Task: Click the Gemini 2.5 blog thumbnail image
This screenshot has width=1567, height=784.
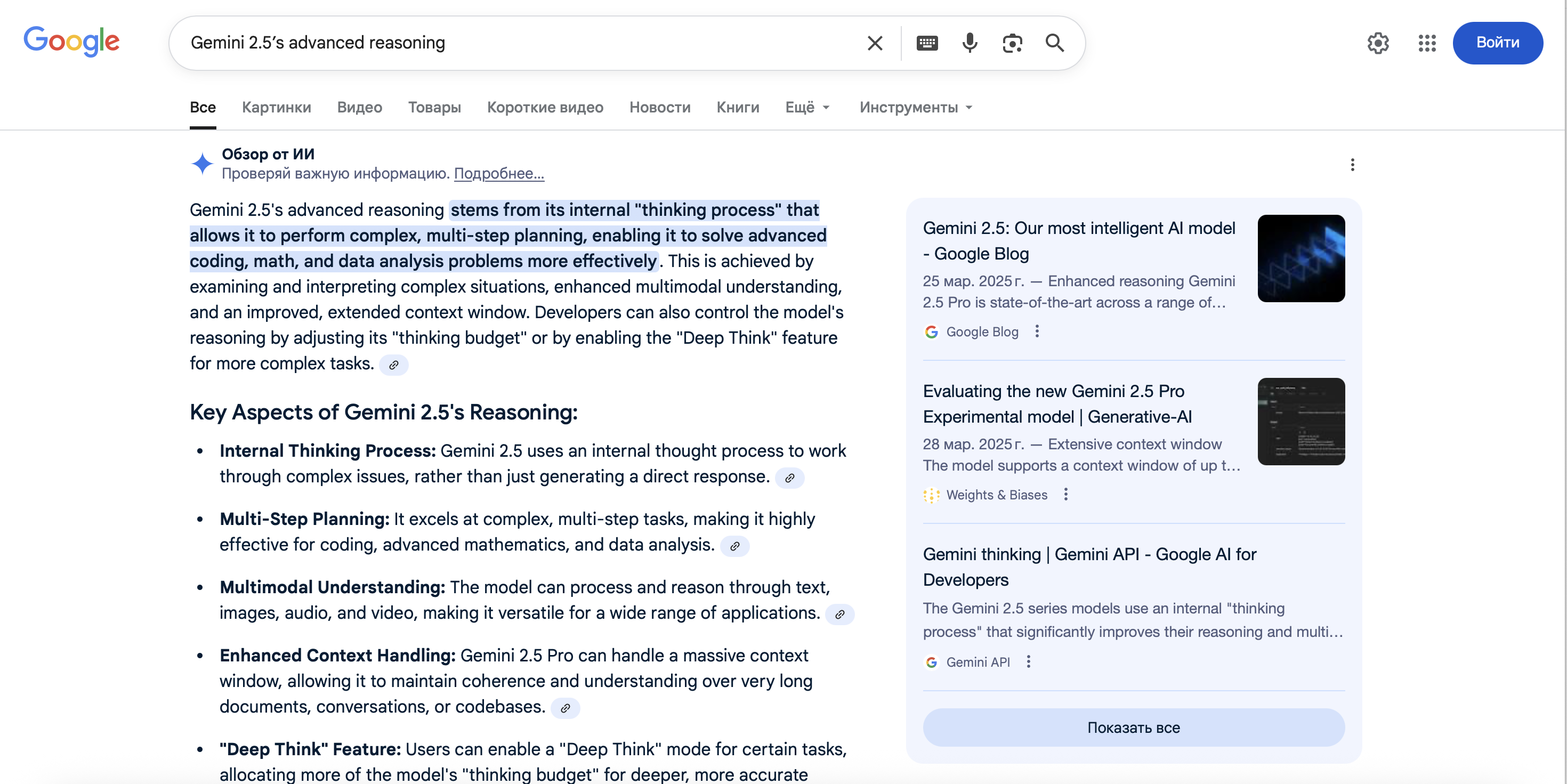Action: click(x=1301, y=258)
